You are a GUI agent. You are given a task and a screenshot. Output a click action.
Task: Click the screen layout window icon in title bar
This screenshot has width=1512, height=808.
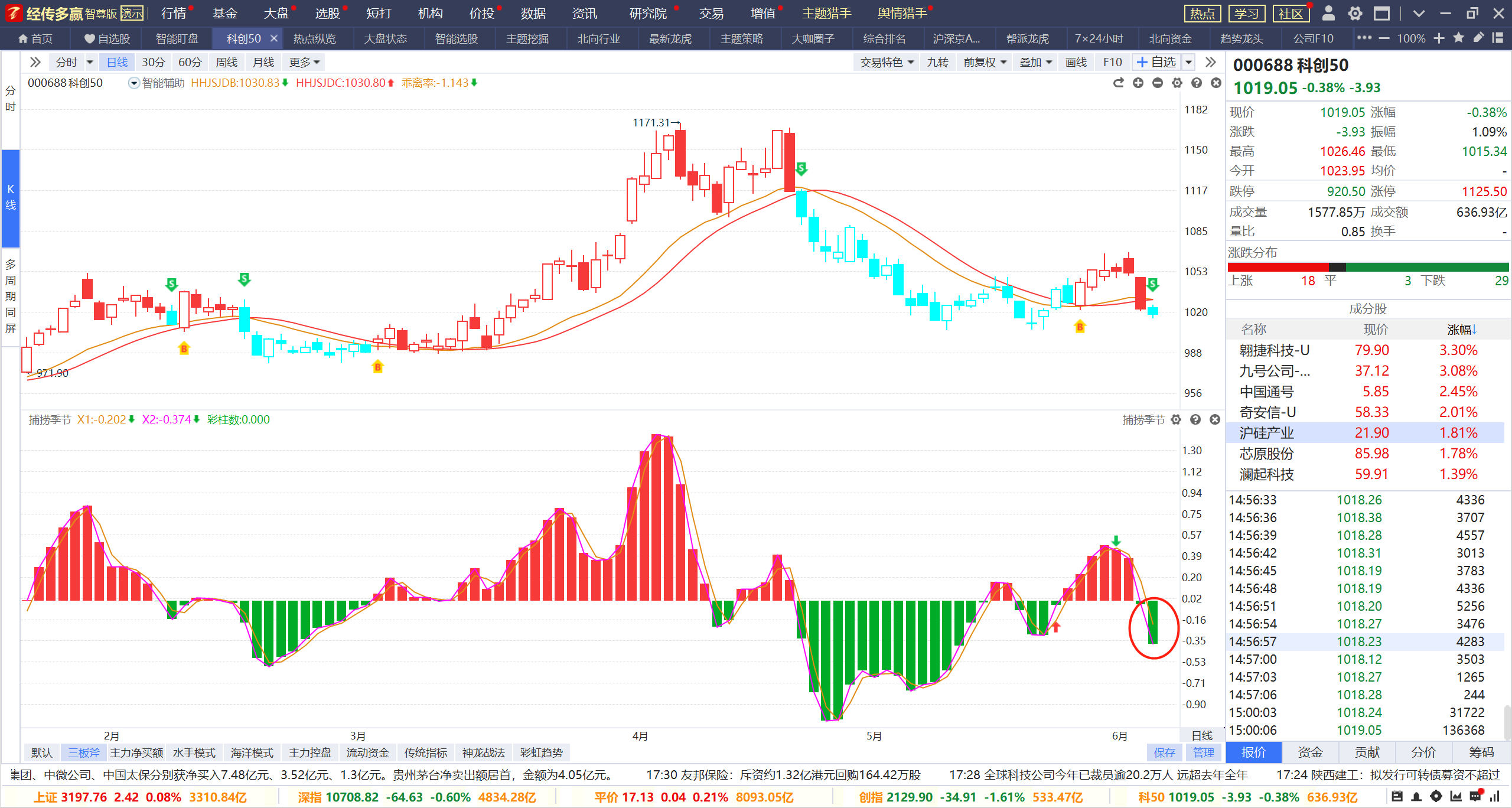click(x=1381, y=13)
